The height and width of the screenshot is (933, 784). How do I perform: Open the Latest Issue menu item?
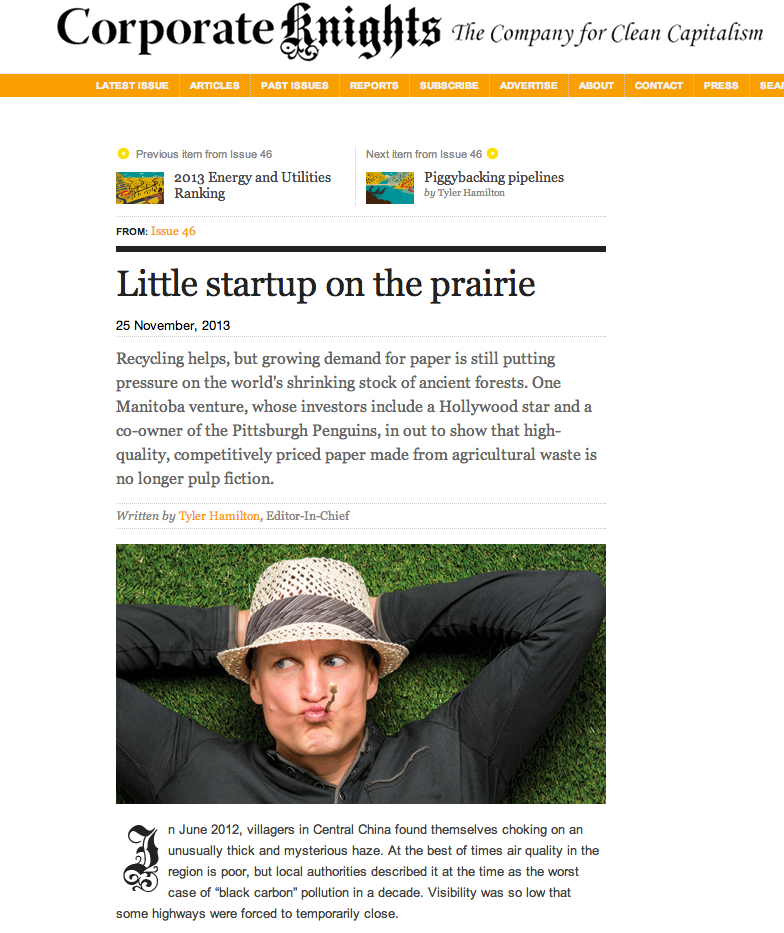132,86
